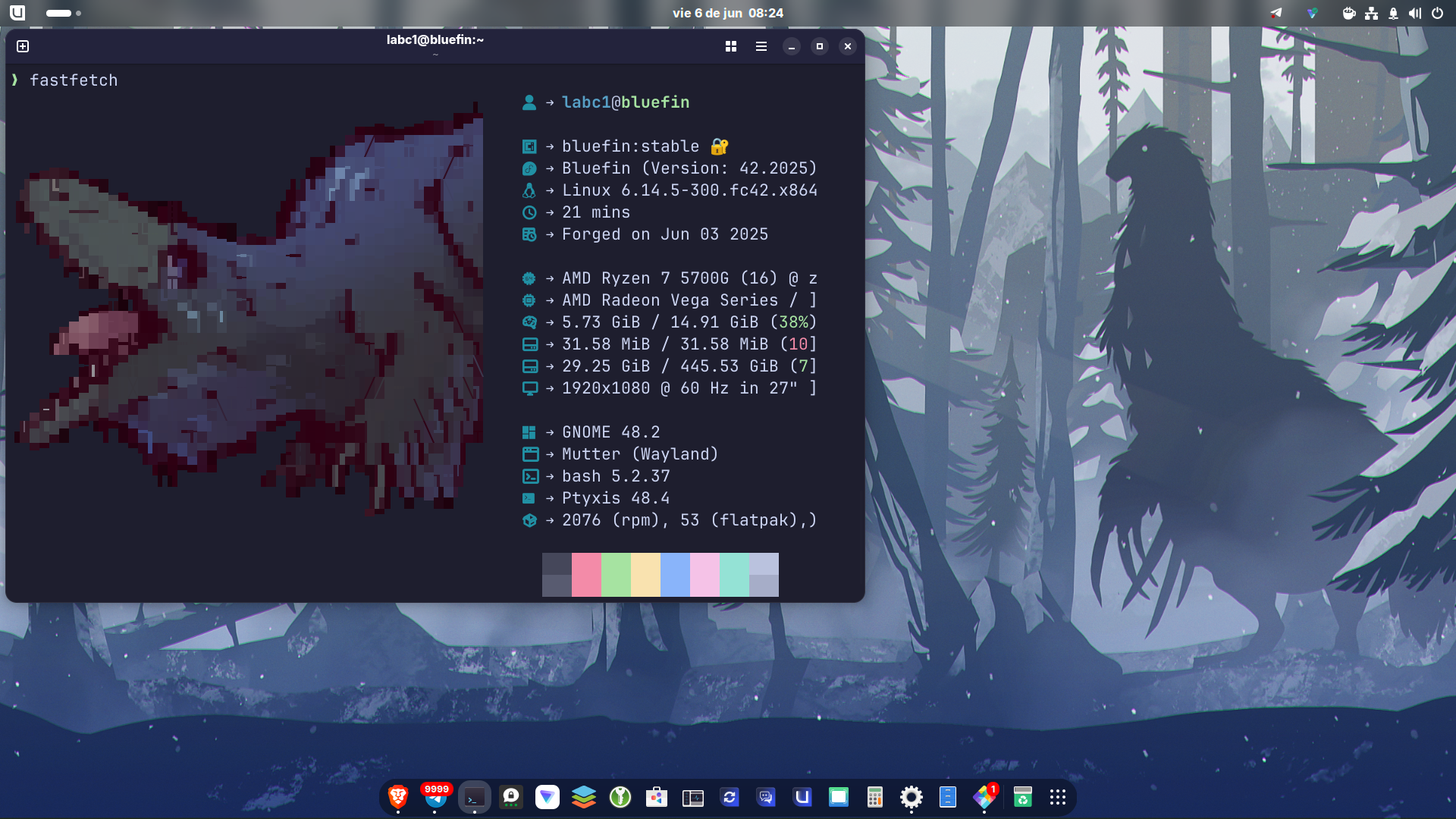Click the '1920x1080 @ 60 Hz in 27"' display line
Image resolution: width=1456 pixels, height=819 pixels.
[689, 388]
